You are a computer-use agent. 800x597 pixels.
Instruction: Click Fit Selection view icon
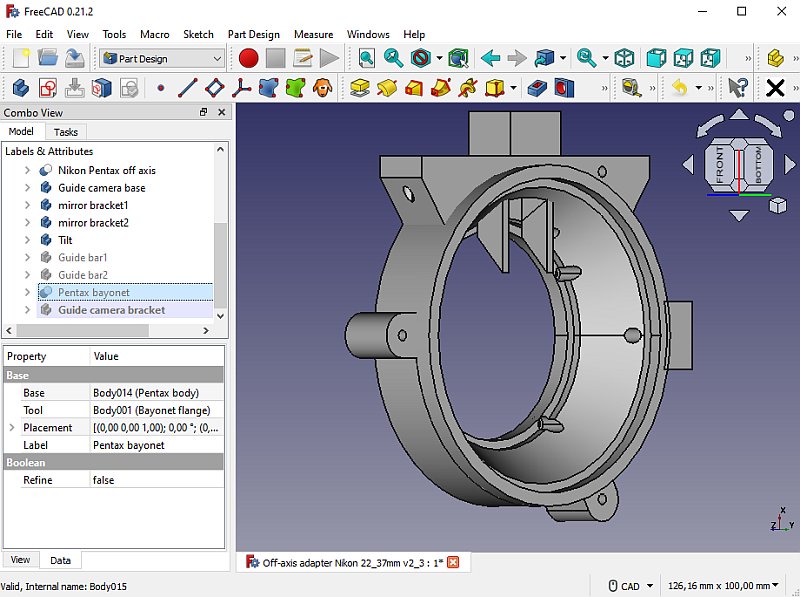(x=393, y=58)
